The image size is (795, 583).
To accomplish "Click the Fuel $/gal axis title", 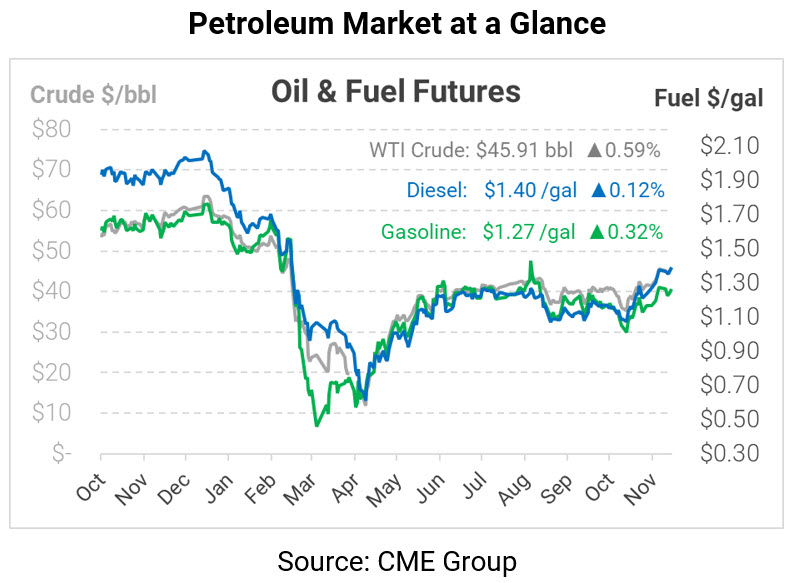I will [709, 97].
